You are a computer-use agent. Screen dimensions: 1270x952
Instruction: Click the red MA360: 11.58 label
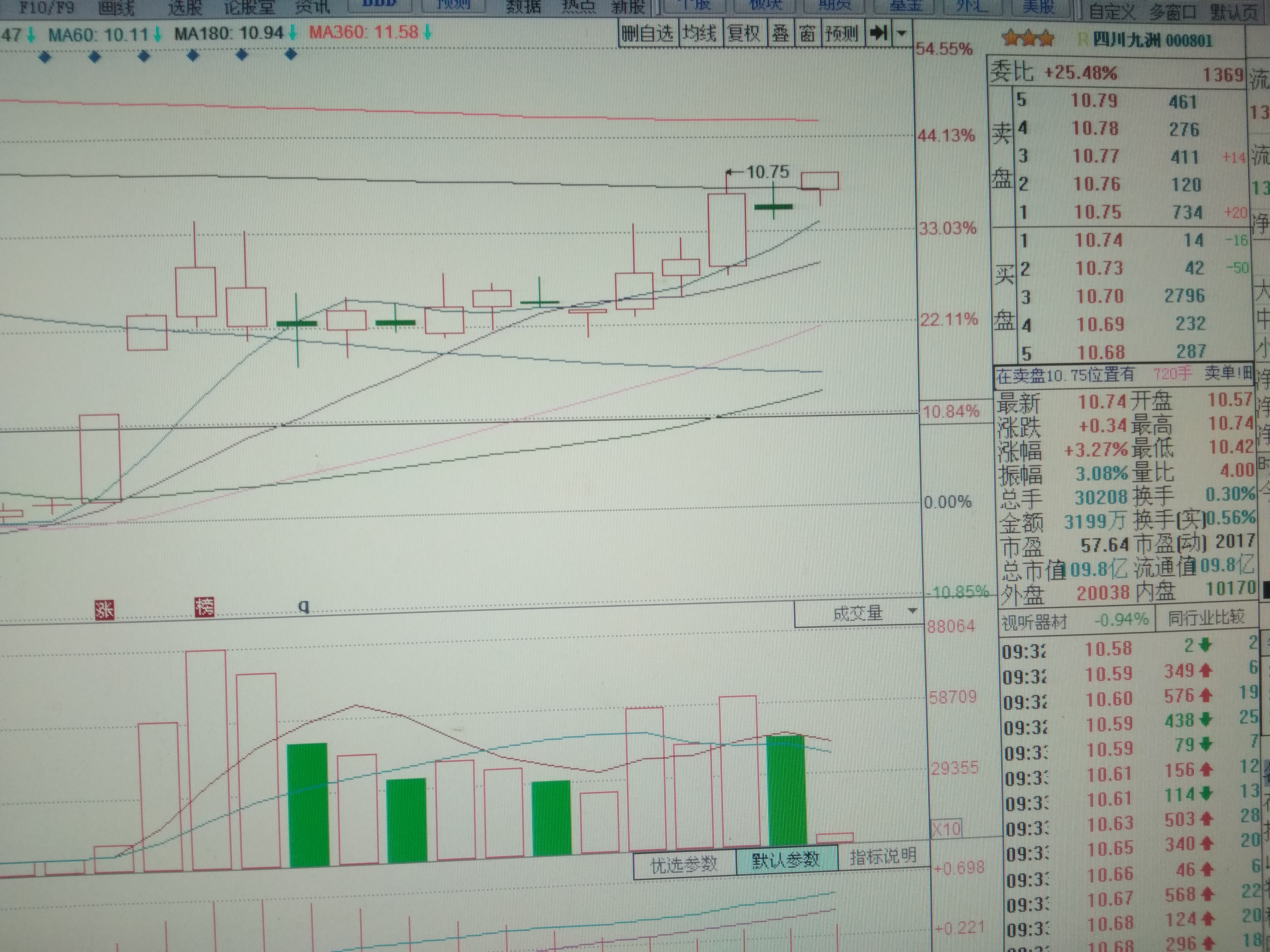(363, 31)
